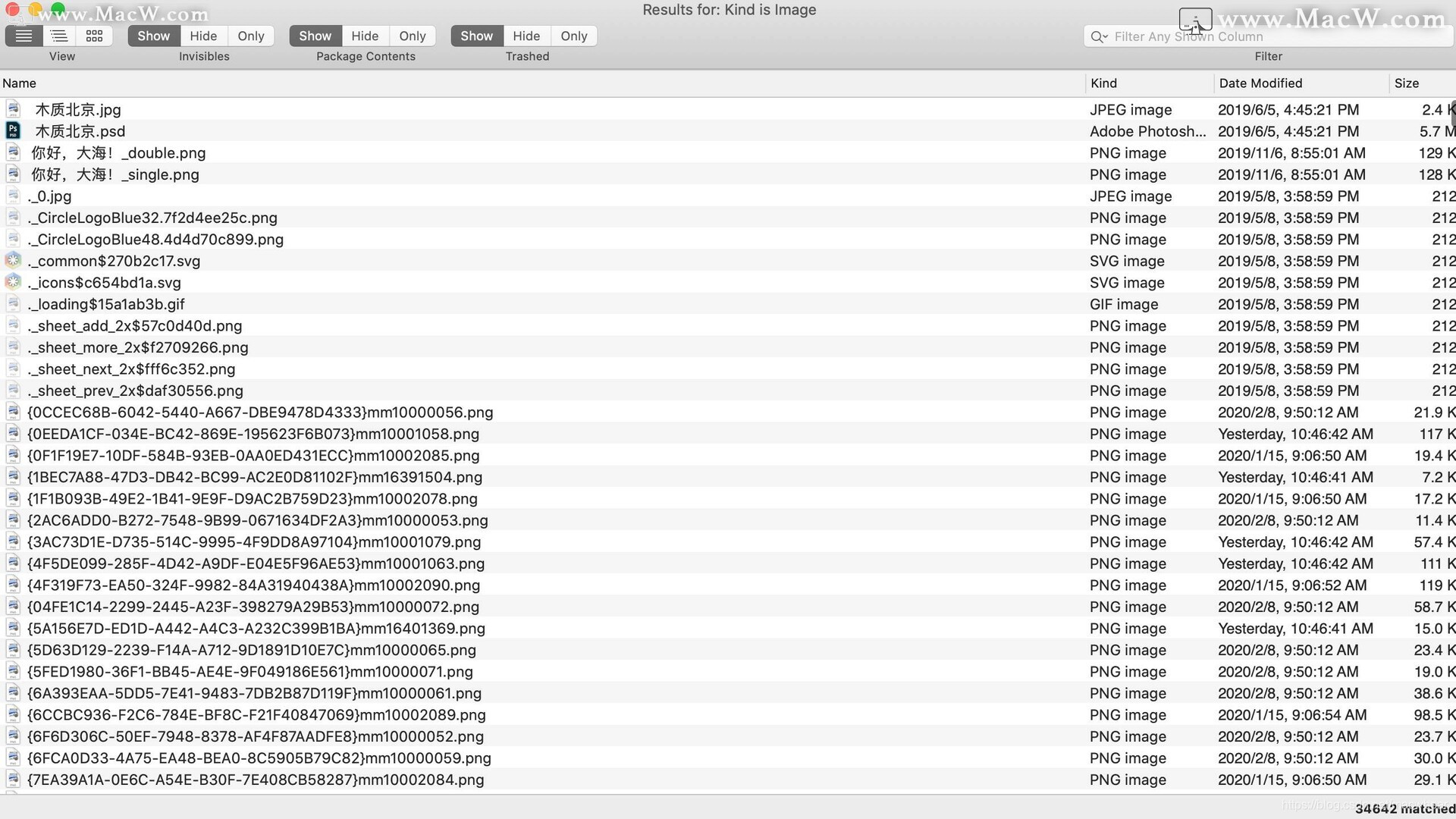Click the Photoshop icon of 木质北京.psd
This screenshot has height=819, width=1456.
[x=13, y=131]
